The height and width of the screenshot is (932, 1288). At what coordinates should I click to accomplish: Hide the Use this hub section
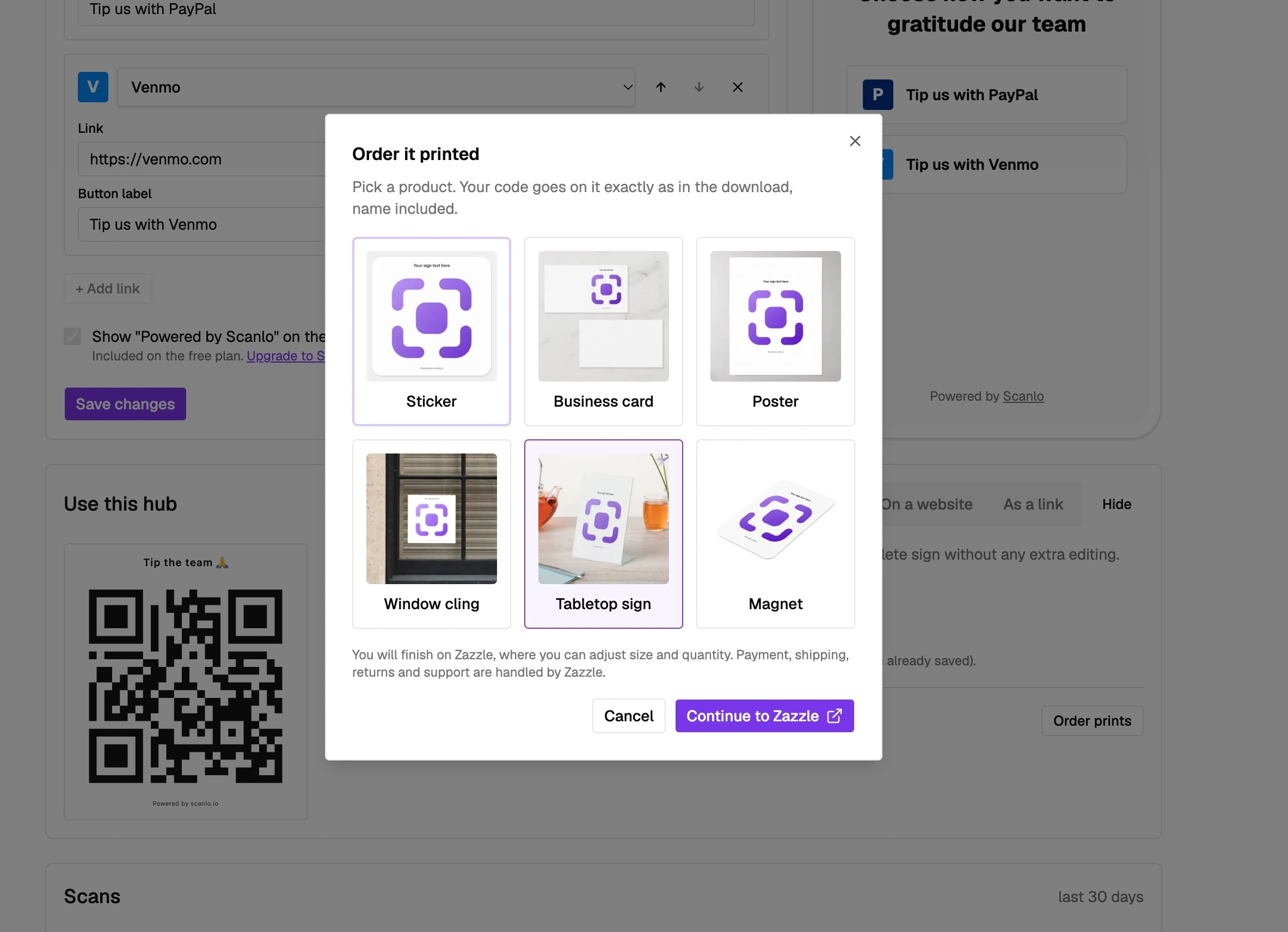[1117, 504]
